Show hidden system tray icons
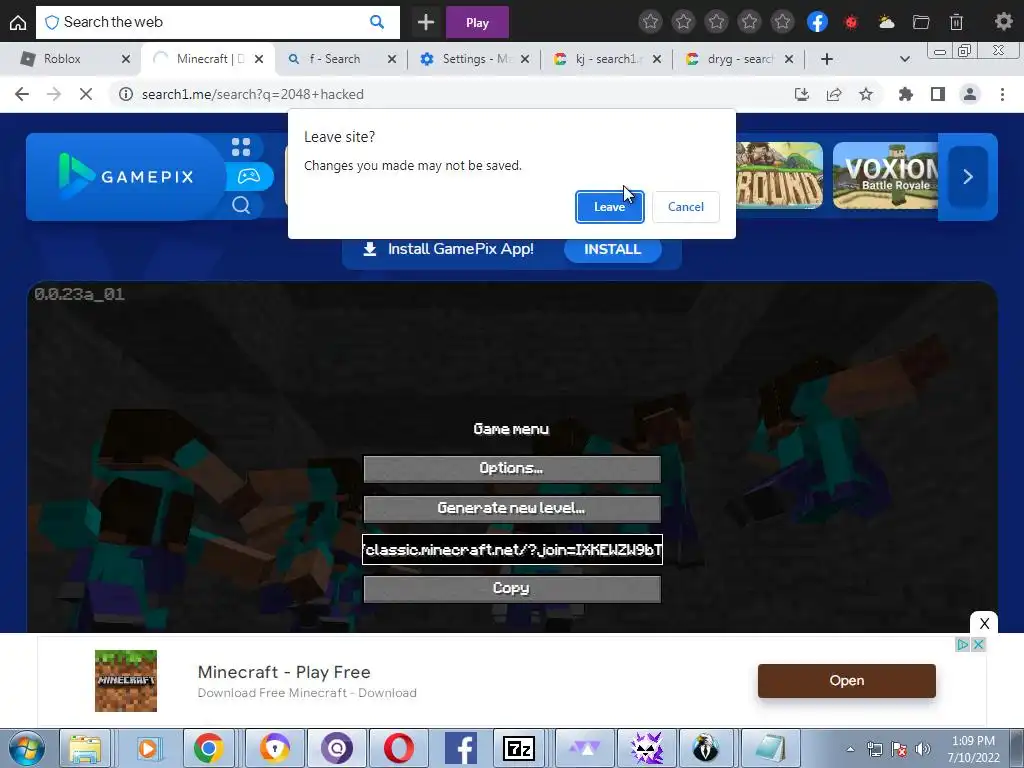The height and width of the screenshot is (768, 1024). pos(850,749)
